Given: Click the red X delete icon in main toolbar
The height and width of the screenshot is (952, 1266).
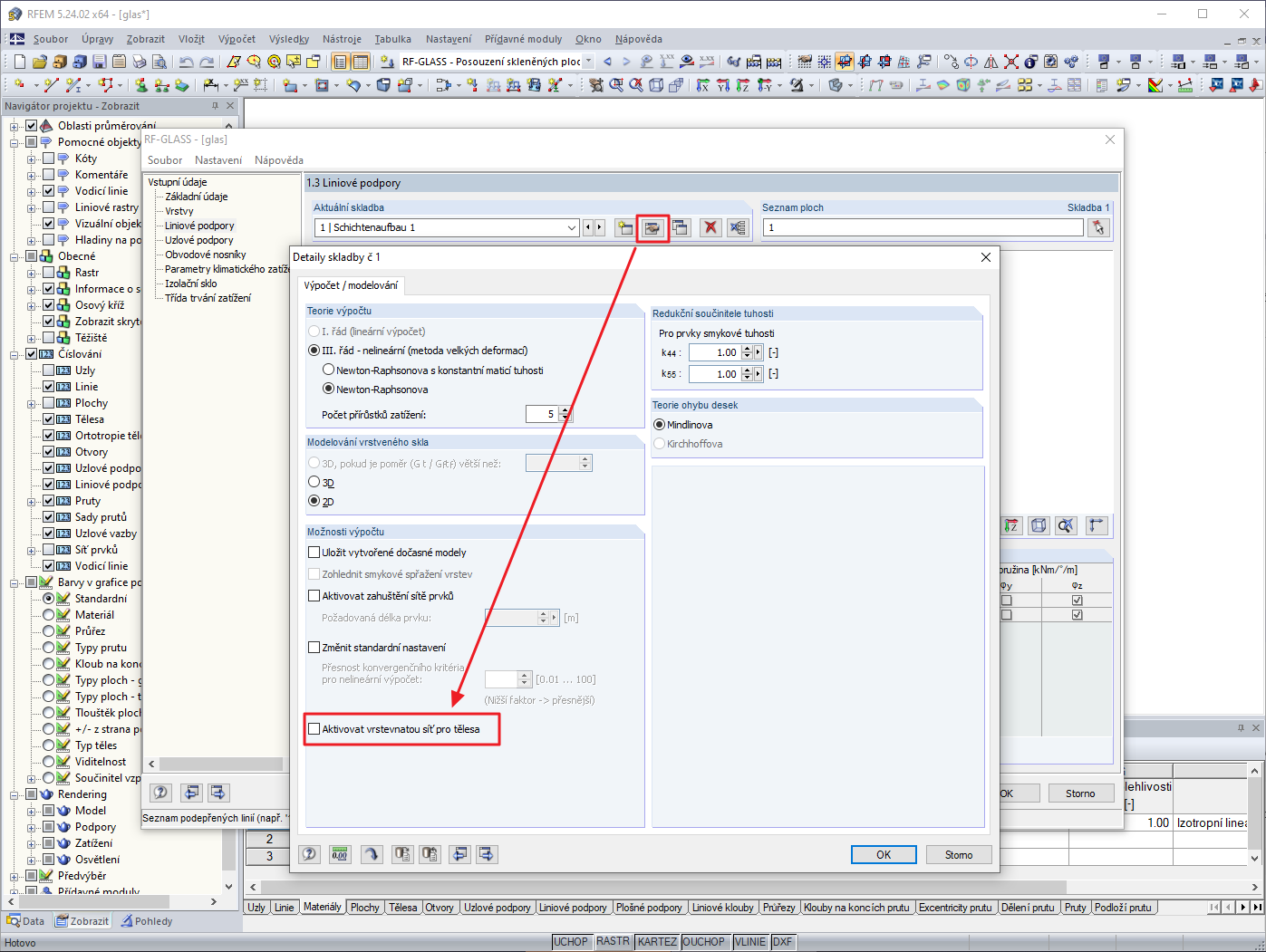Looking at the screenshot, I should pos(1011,62).
